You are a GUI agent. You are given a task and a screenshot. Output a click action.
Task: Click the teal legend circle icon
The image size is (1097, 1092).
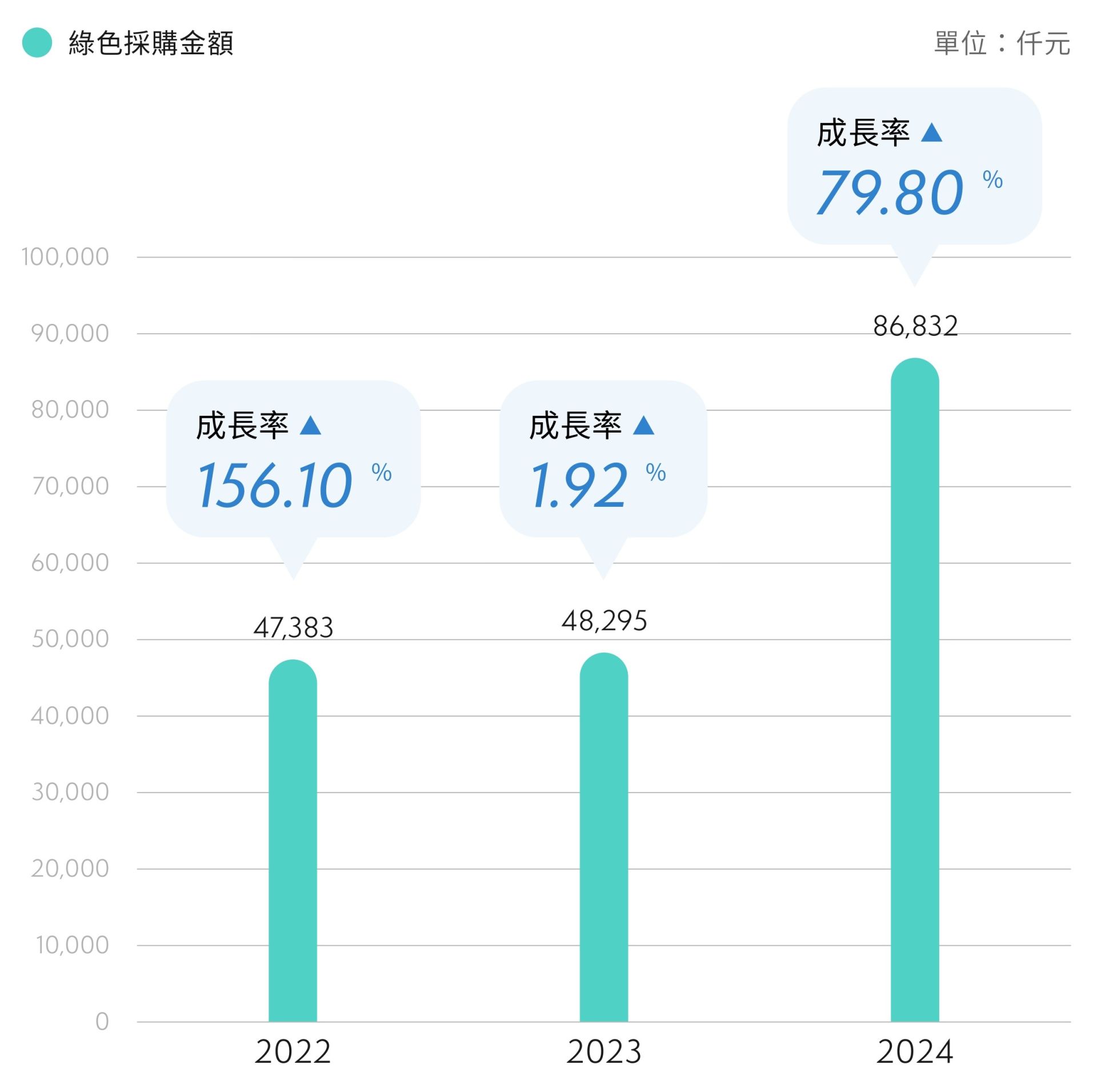pos(37,43)
